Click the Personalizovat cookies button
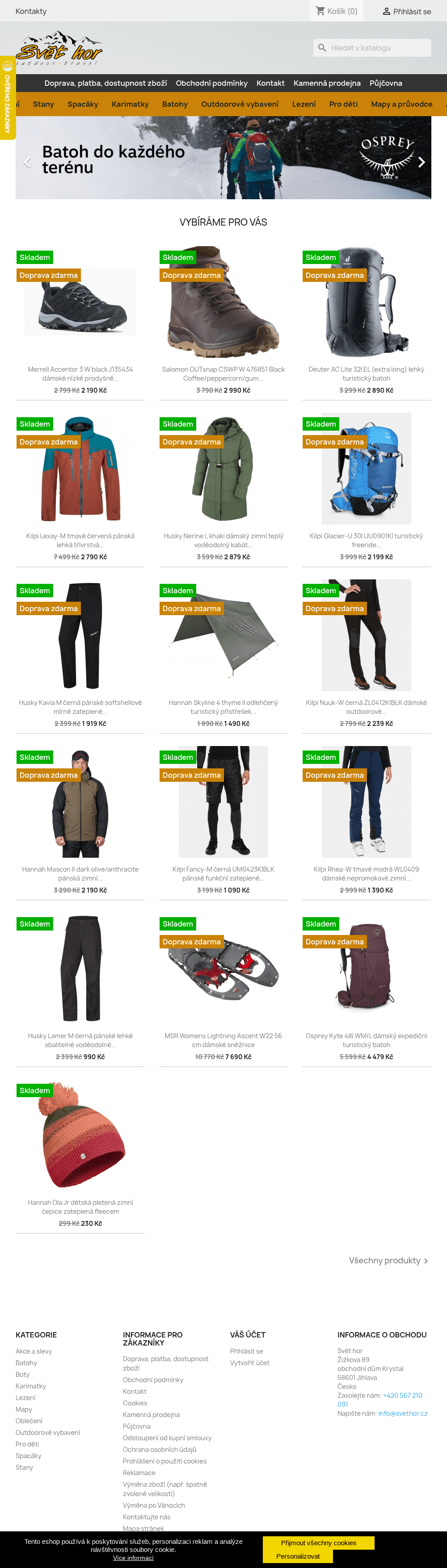This screenshot has height=1568, width=447. (x=298, y=1556)
